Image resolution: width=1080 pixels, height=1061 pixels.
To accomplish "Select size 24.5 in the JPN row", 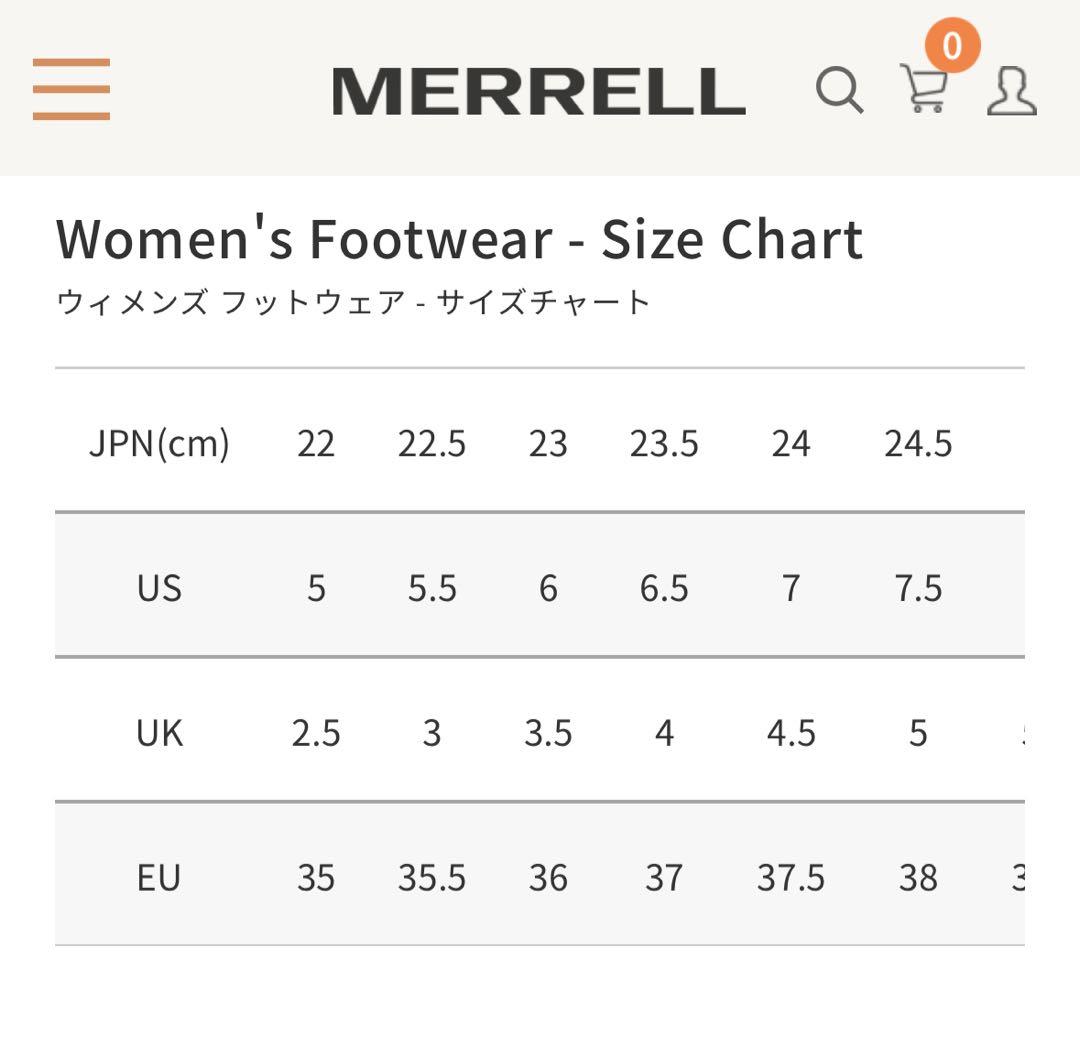I will click(919, 444).
